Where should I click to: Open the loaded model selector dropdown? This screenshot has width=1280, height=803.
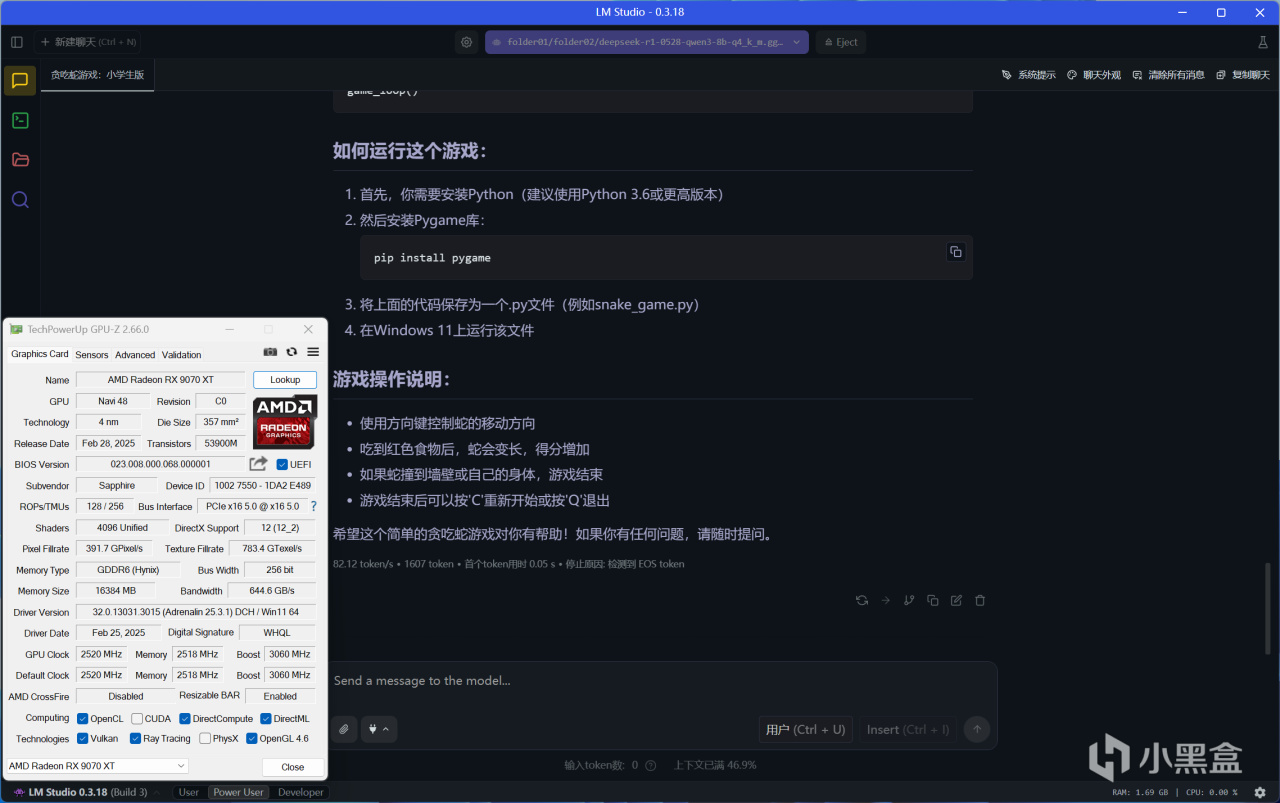tap(647, 42)
